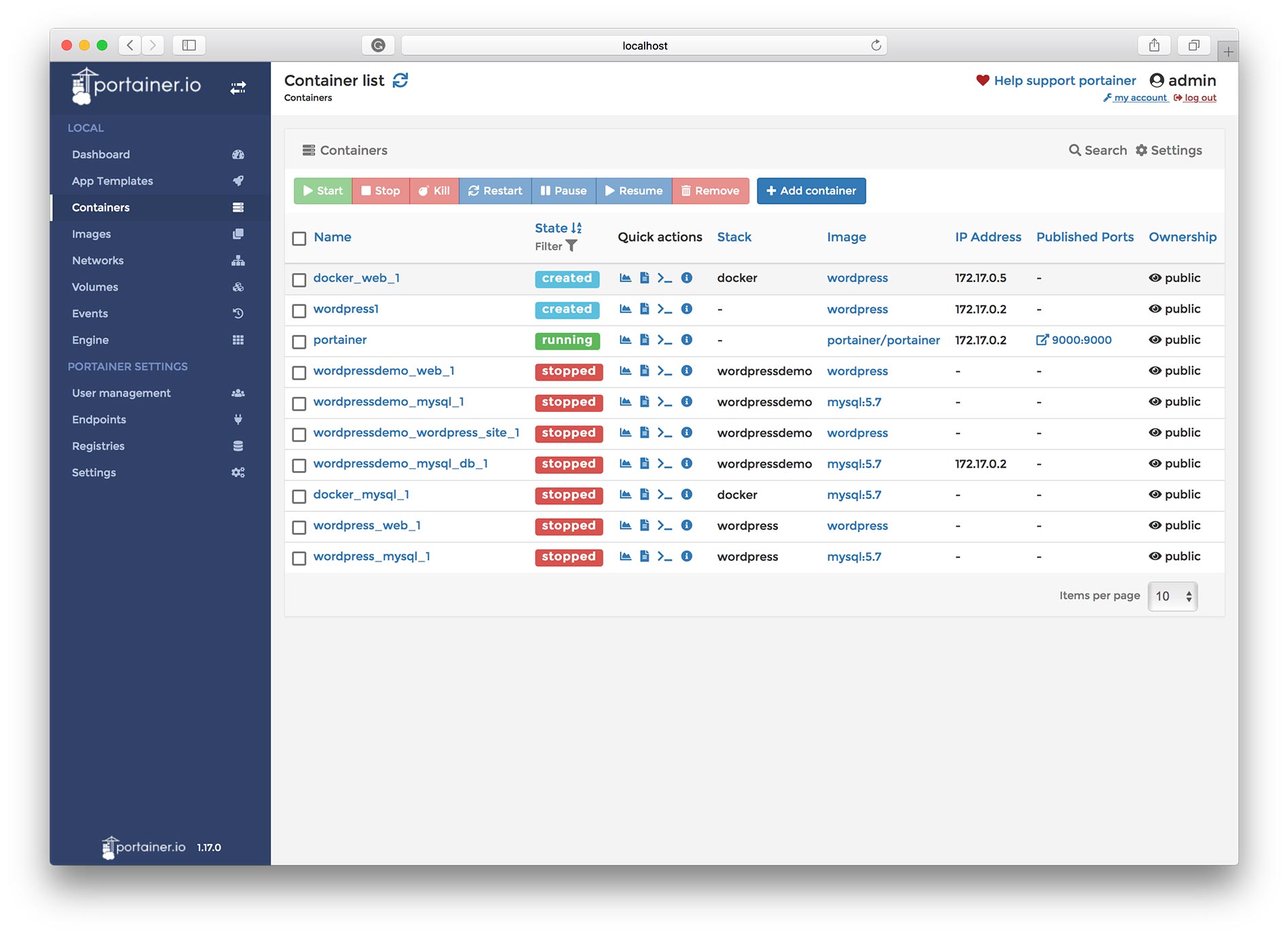Viewport: 1288px width, 936px height.
Task: Open stats icon for docker_web_1
Action: point(626,278)
